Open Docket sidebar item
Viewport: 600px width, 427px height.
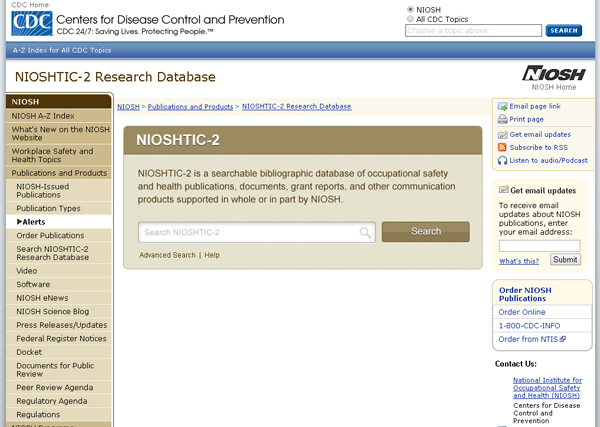(x=59, y=352)
